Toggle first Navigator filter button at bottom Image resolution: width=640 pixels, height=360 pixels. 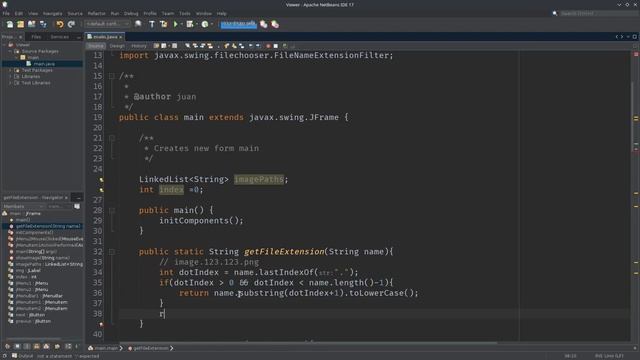[7, 346]
